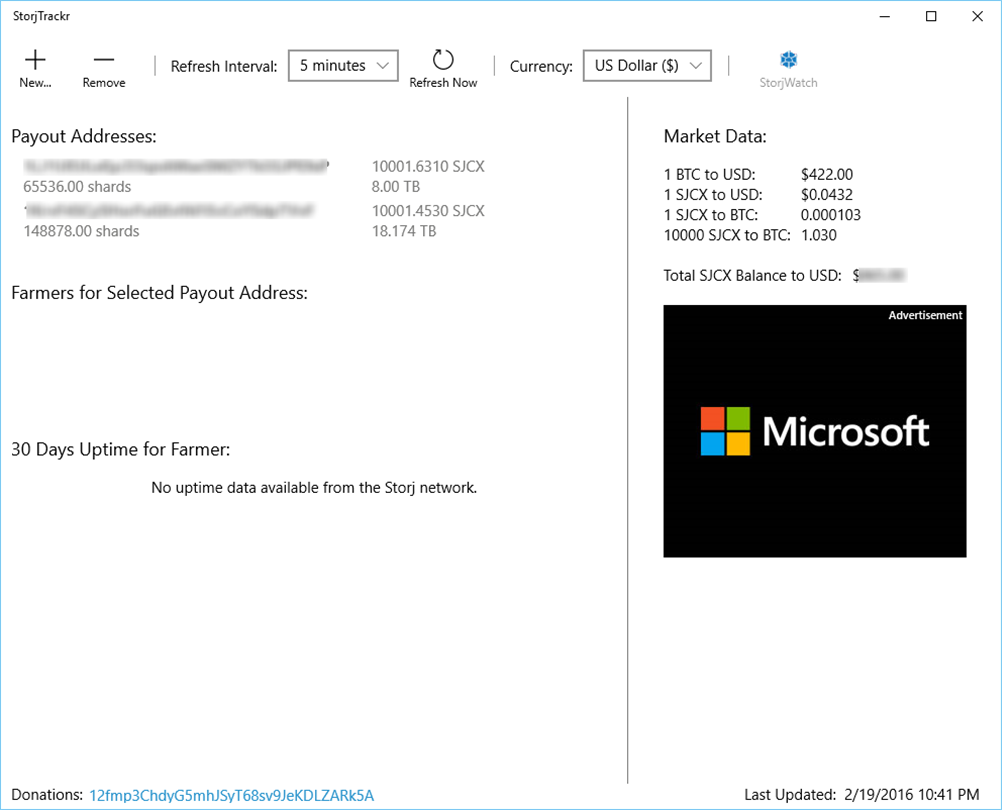The width and height of the screenshot is (1002, 810).
Task: Click the 10001.6310 SJCX balance entry
Action: click(x=428, y=166)
